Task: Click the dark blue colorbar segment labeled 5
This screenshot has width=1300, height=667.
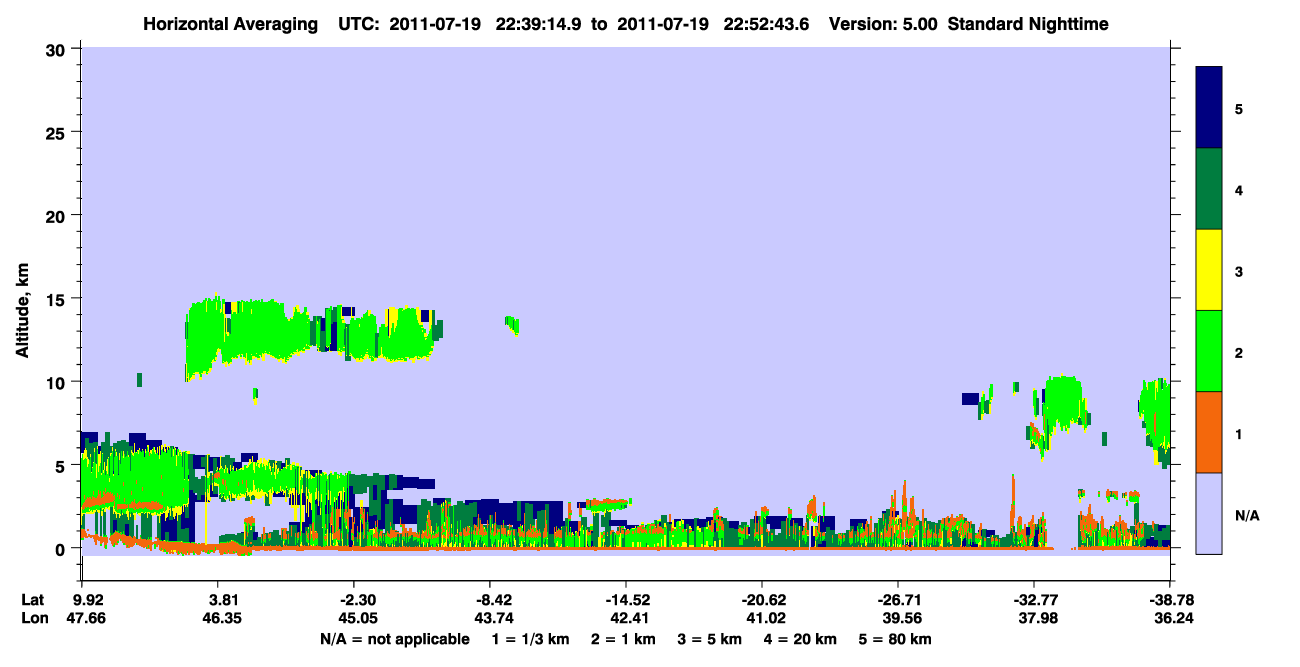Action: [x=1209, y=108]
